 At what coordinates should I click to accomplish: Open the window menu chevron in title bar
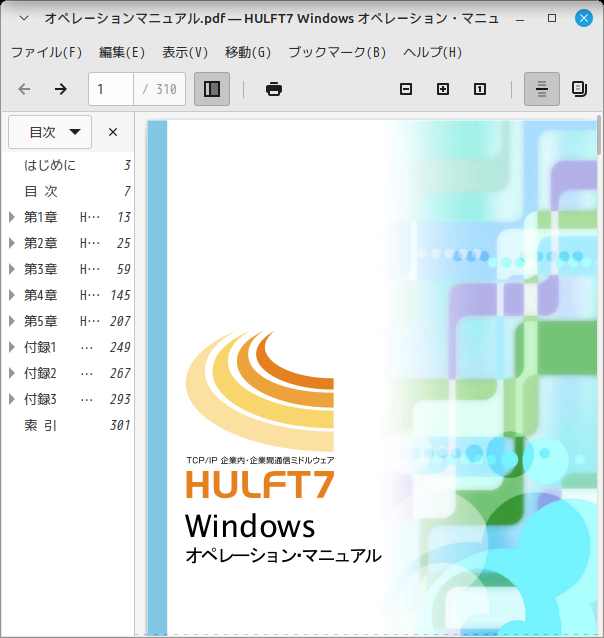(24, 18)
